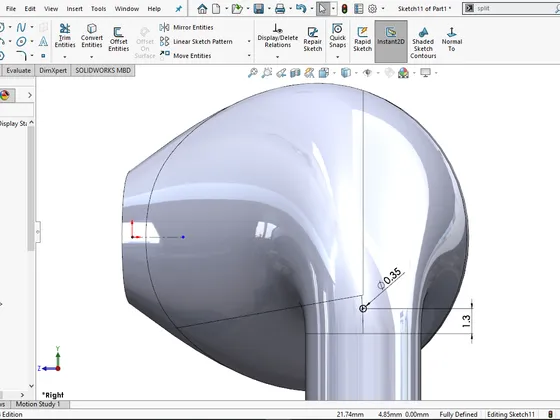Undo the last action
560x420 pixels.
pyautogui.click(x=301, y=9)
